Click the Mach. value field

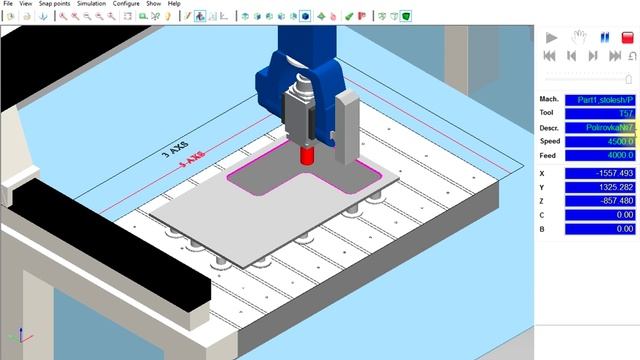click(600, 100)
